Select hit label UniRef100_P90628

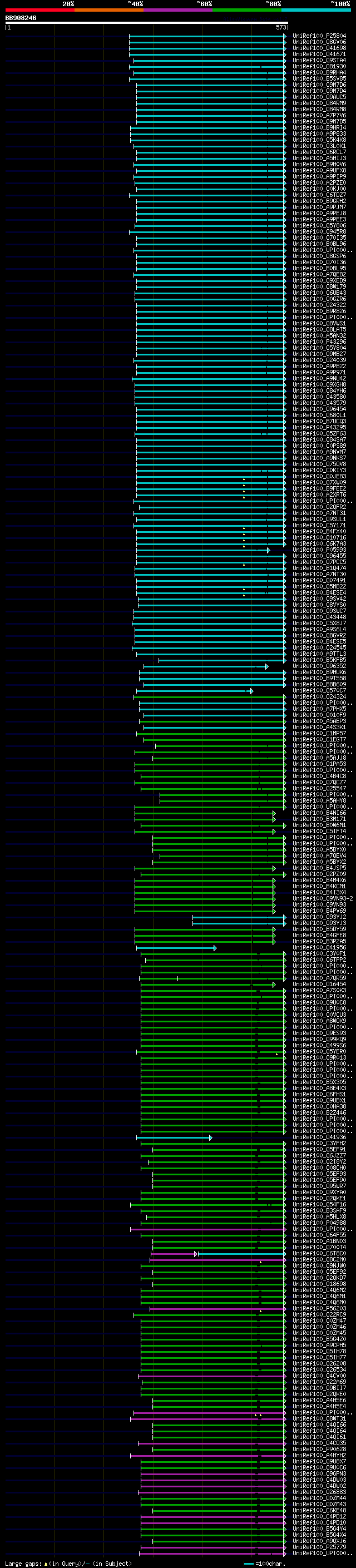coord(319,1449)
